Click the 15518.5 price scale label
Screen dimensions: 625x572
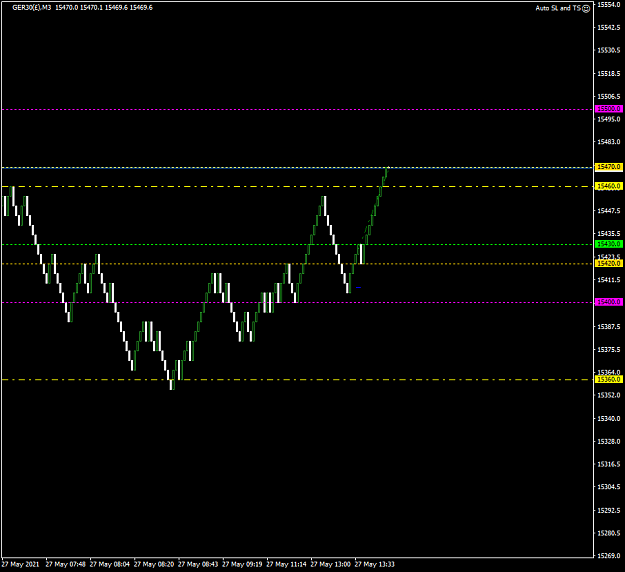coord(609,74)
